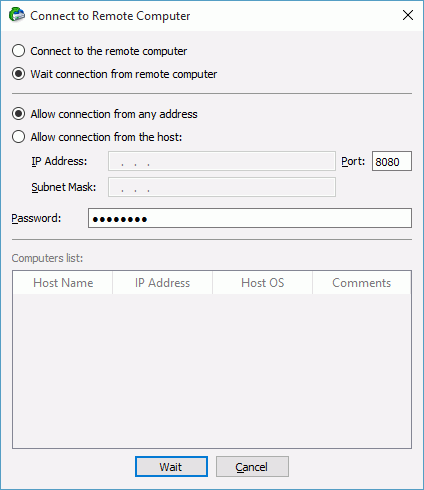This screenshot has width=424, height=490.
Task: Click the 'Password:' label
Action: (x=36, y=218)
